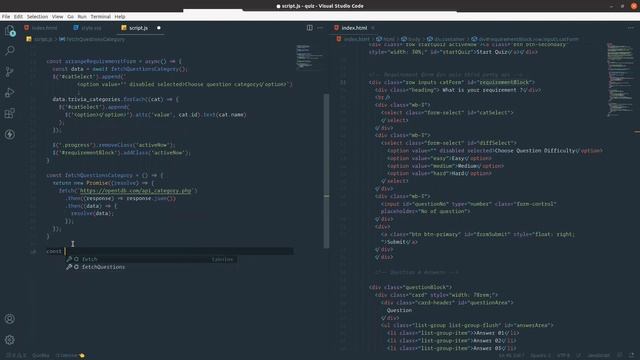Click 'fetchQuestionsCategory' const declaration
The width and height of the screenshot is (640, 360).
98,175
